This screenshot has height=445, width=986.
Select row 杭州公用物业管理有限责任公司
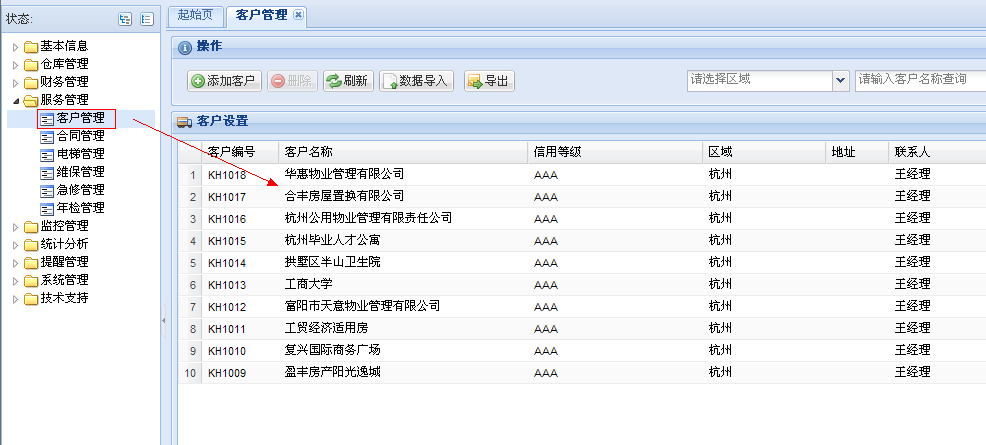(582, 219)
